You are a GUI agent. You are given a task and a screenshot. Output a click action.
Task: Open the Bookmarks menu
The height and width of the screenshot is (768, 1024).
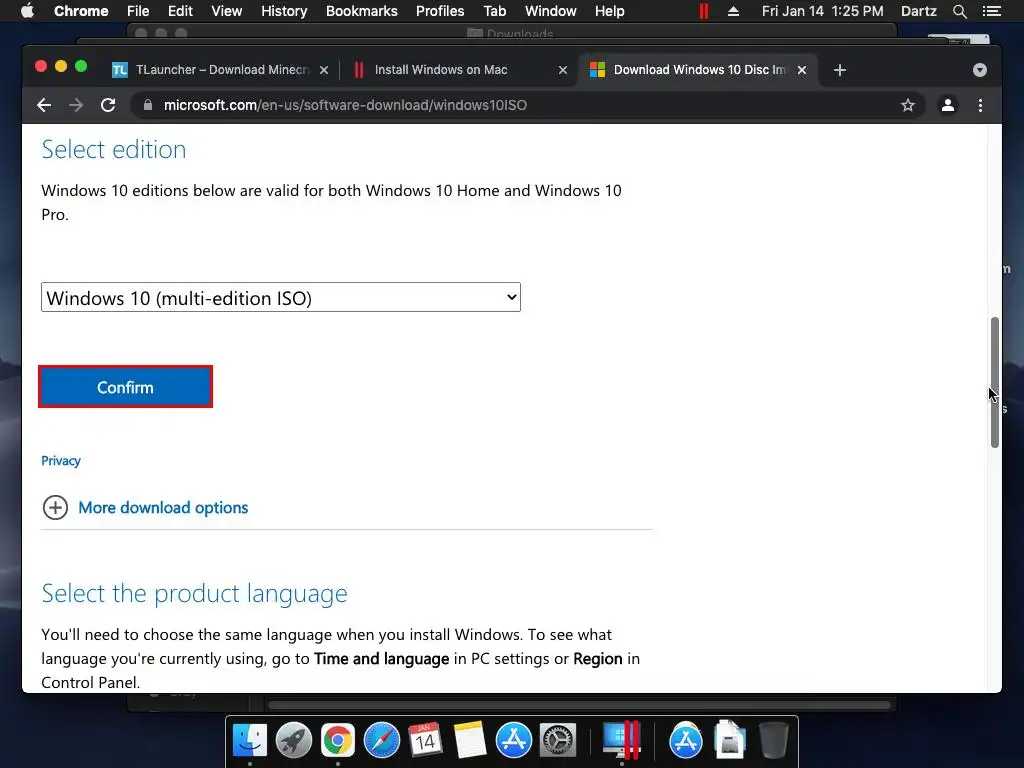362,11
